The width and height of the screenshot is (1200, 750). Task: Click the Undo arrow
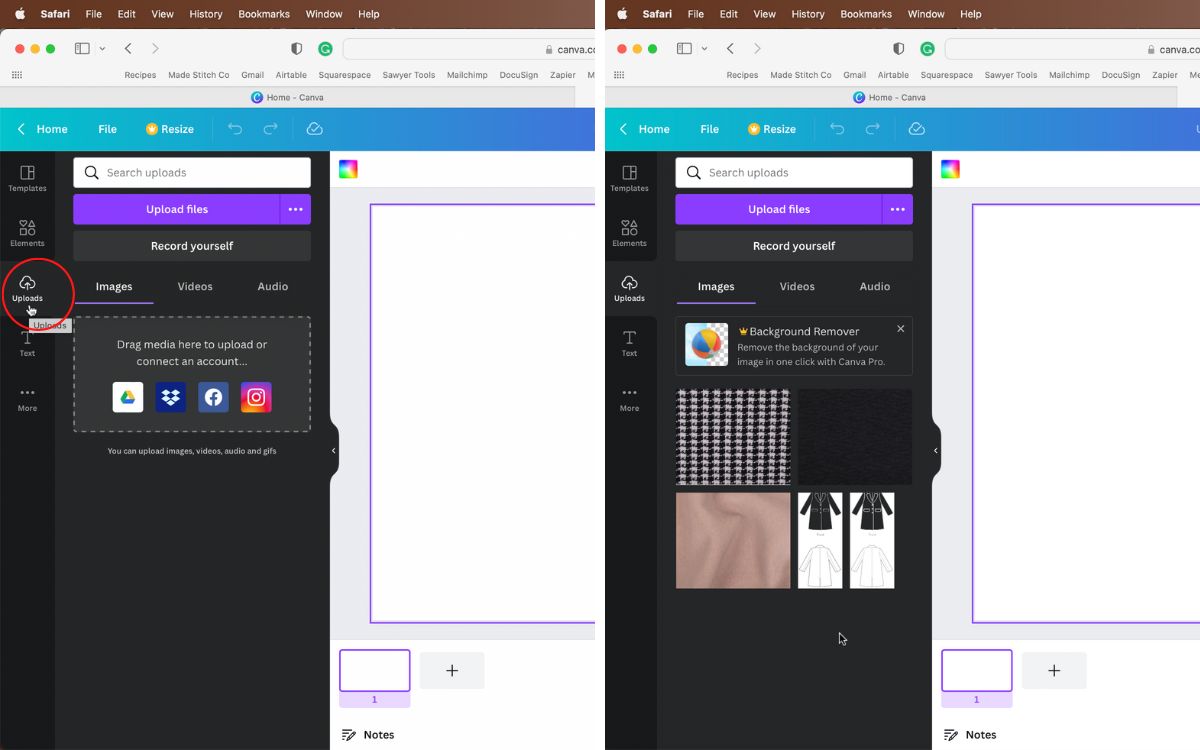pos(235,129)
